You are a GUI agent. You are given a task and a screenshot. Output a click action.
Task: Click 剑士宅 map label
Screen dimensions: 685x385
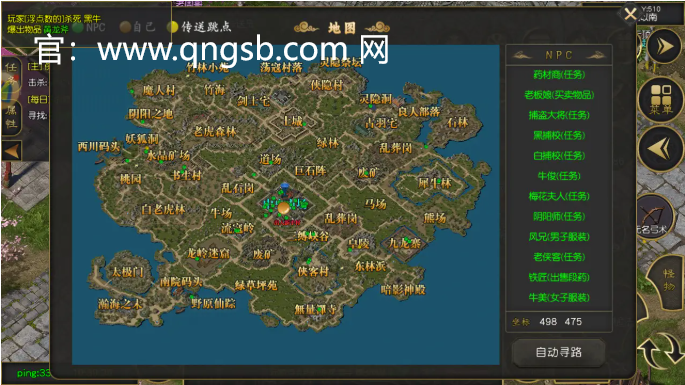click(254, 101)
